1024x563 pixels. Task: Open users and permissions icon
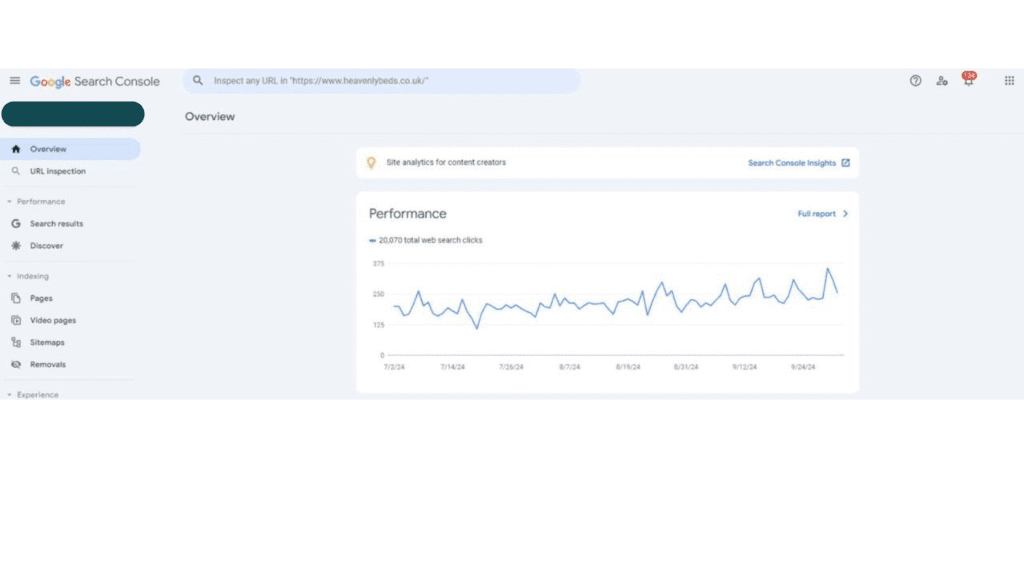pyautogui.click(x=942, y=81)
